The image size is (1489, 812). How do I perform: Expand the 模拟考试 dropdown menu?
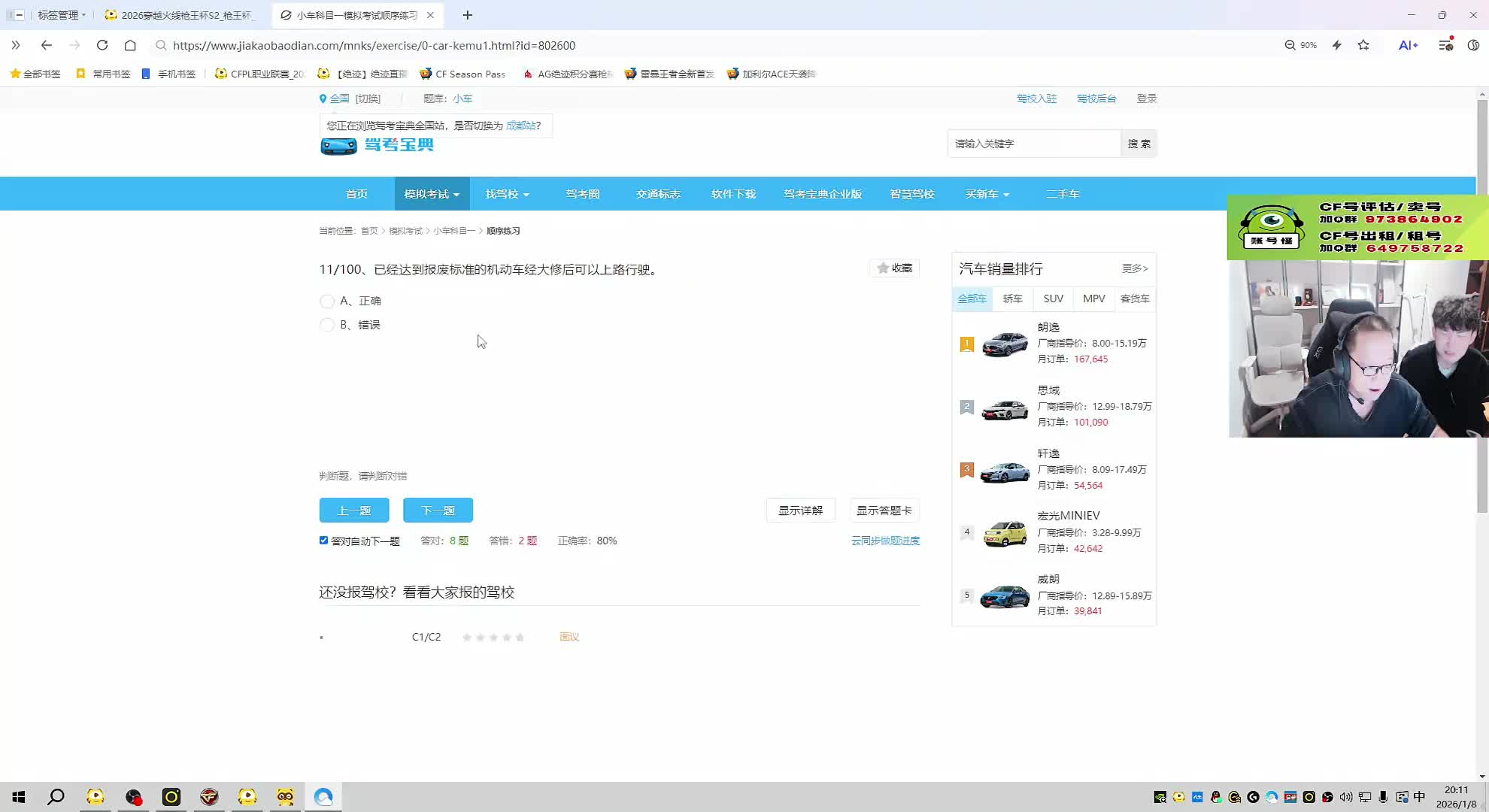point(431,193)
